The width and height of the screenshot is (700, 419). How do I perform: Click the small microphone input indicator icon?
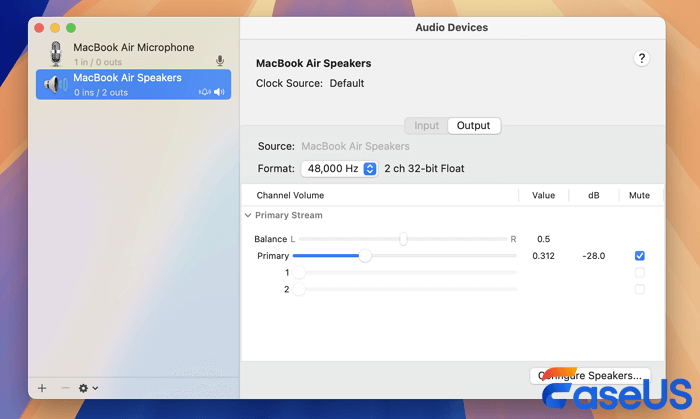pyautogui.click(x=220, y=61)
